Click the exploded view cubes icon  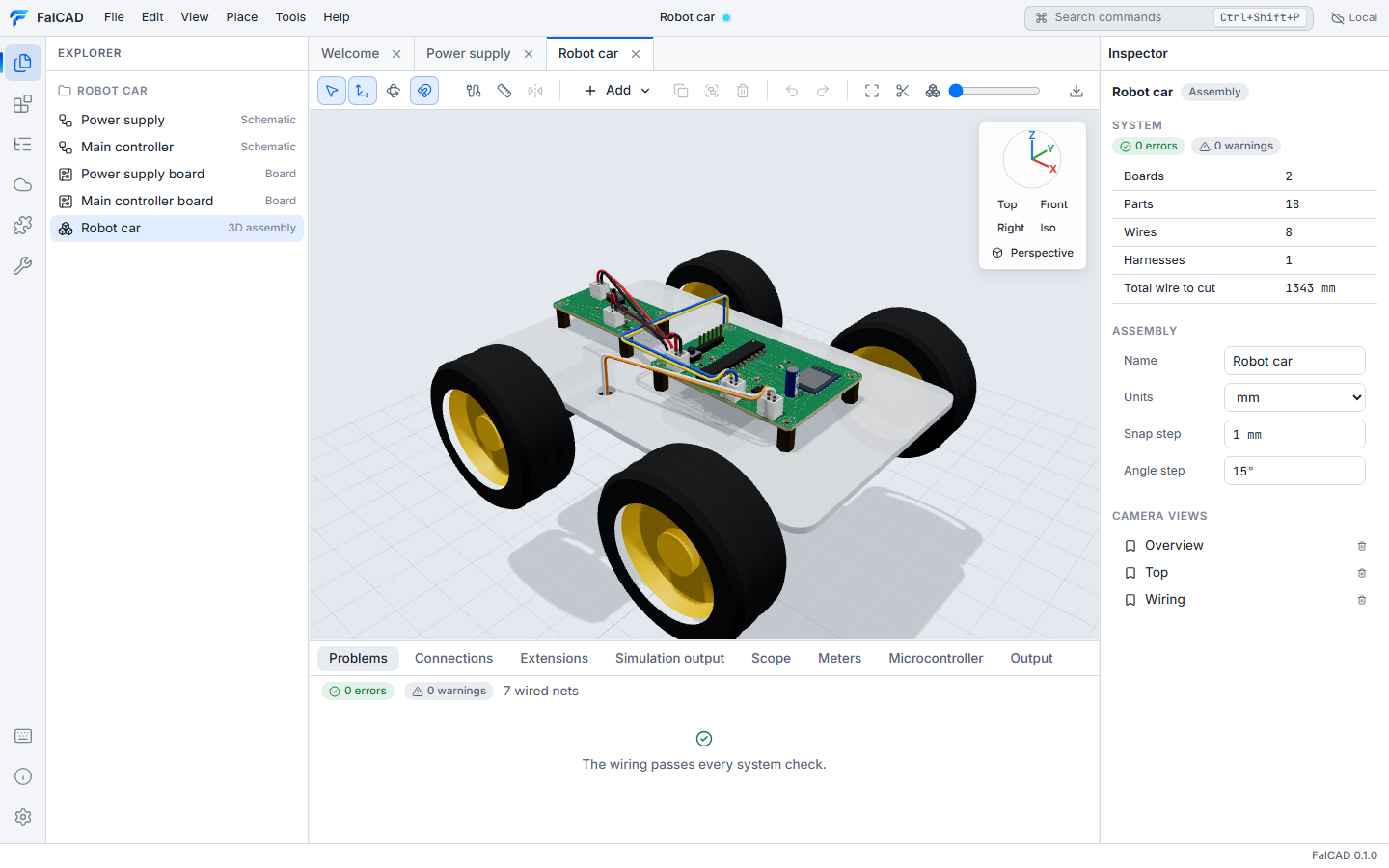[933, 91]
